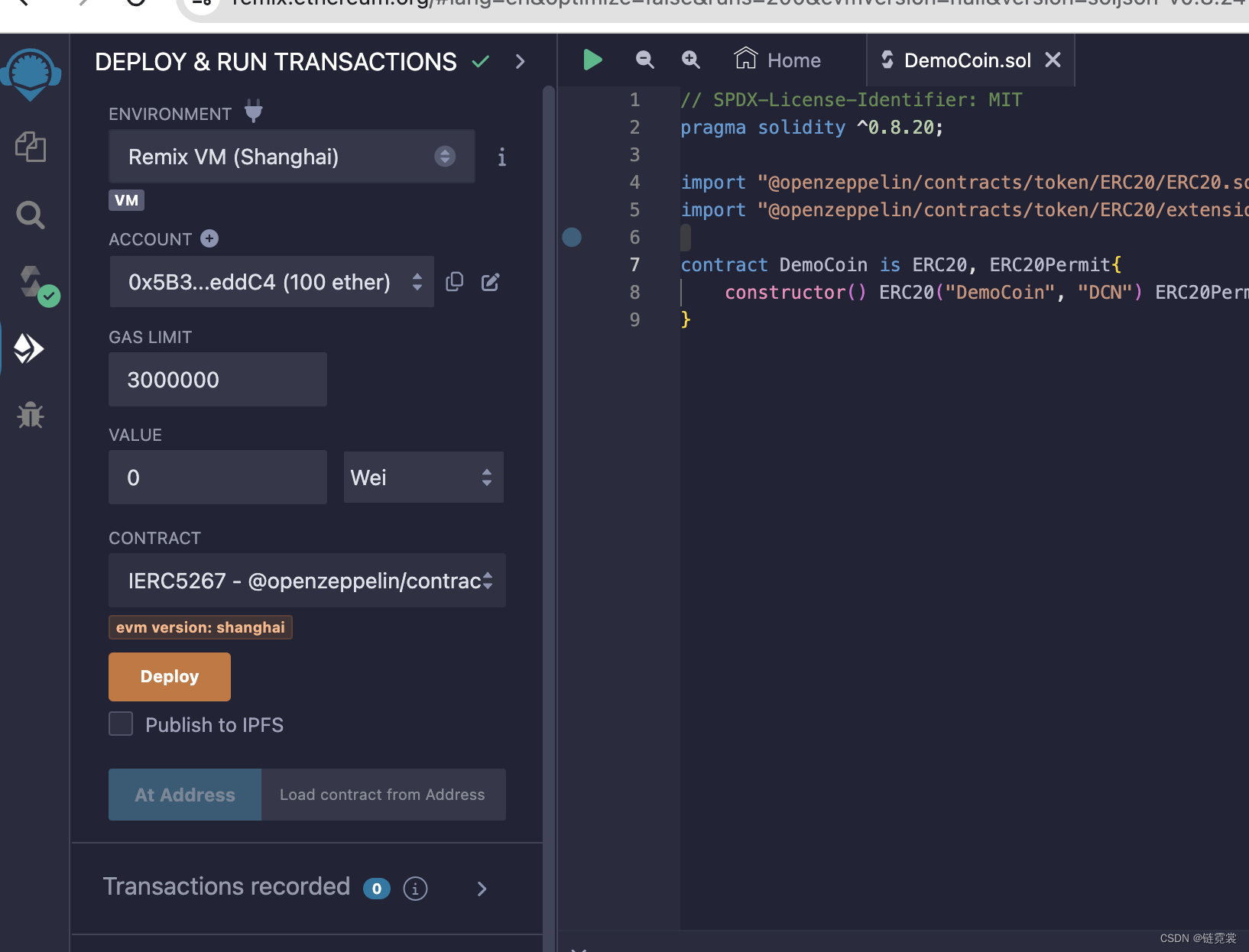Run script with green play button
Viewport: 1249px width, 952px height.
pos(592,60)
